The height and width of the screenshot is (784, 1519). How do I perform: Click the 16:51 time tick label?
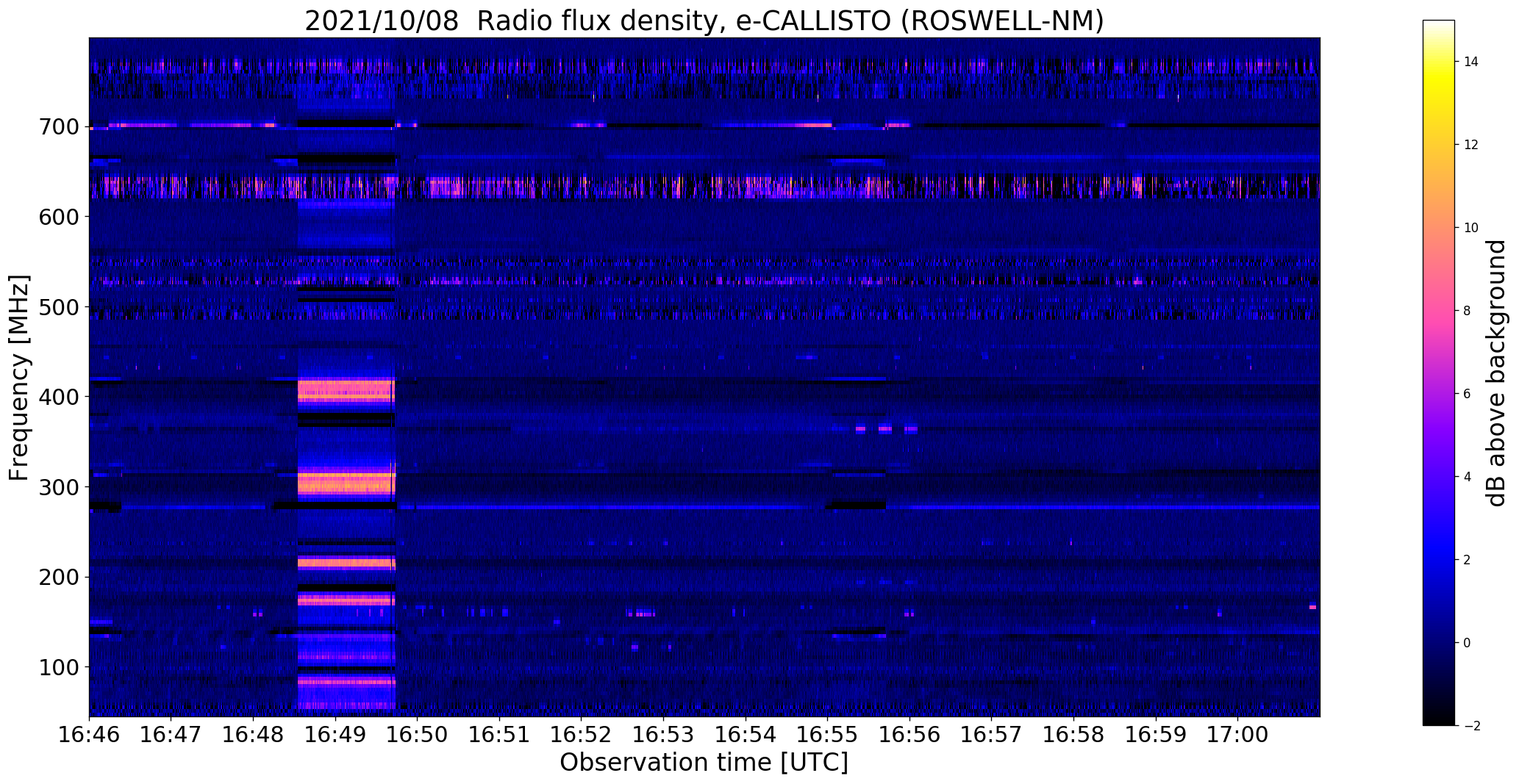point(499,735)
